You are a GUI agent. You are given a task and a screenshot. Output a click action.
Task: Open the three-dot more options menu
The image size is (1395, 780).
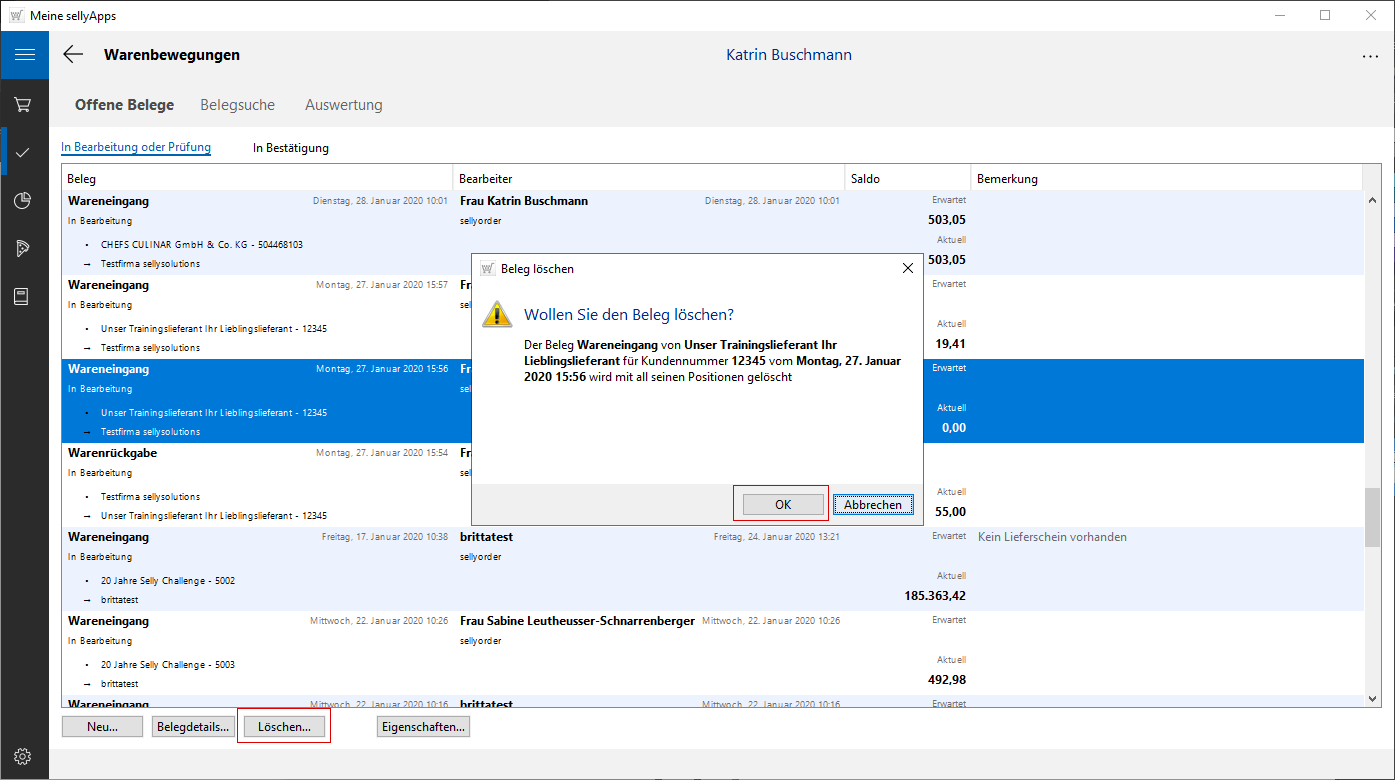click(x=1370, y=56)
